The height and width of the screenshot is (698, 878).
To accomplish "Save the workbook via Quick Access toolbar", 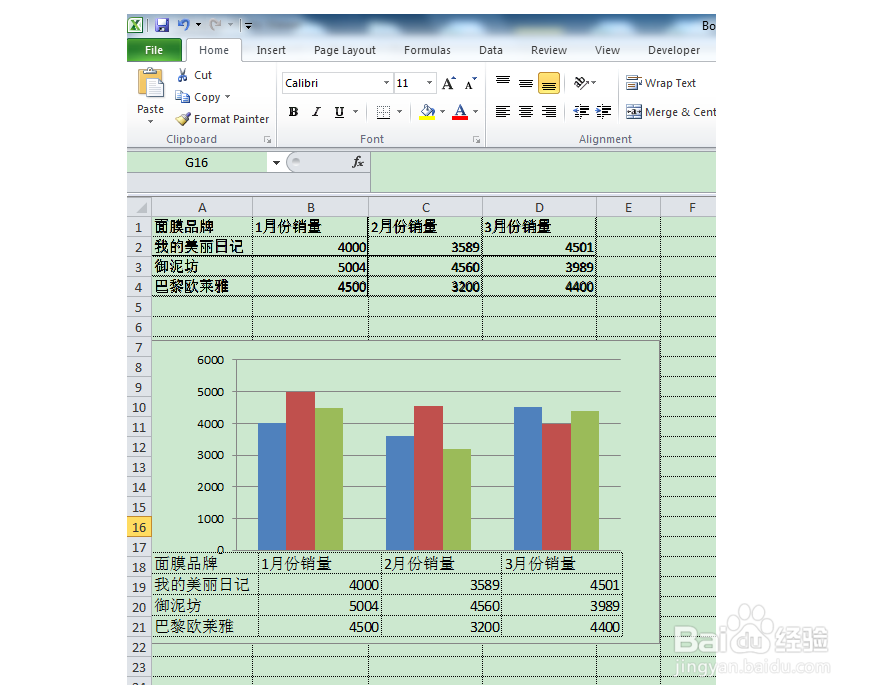I will pos(161,24).
